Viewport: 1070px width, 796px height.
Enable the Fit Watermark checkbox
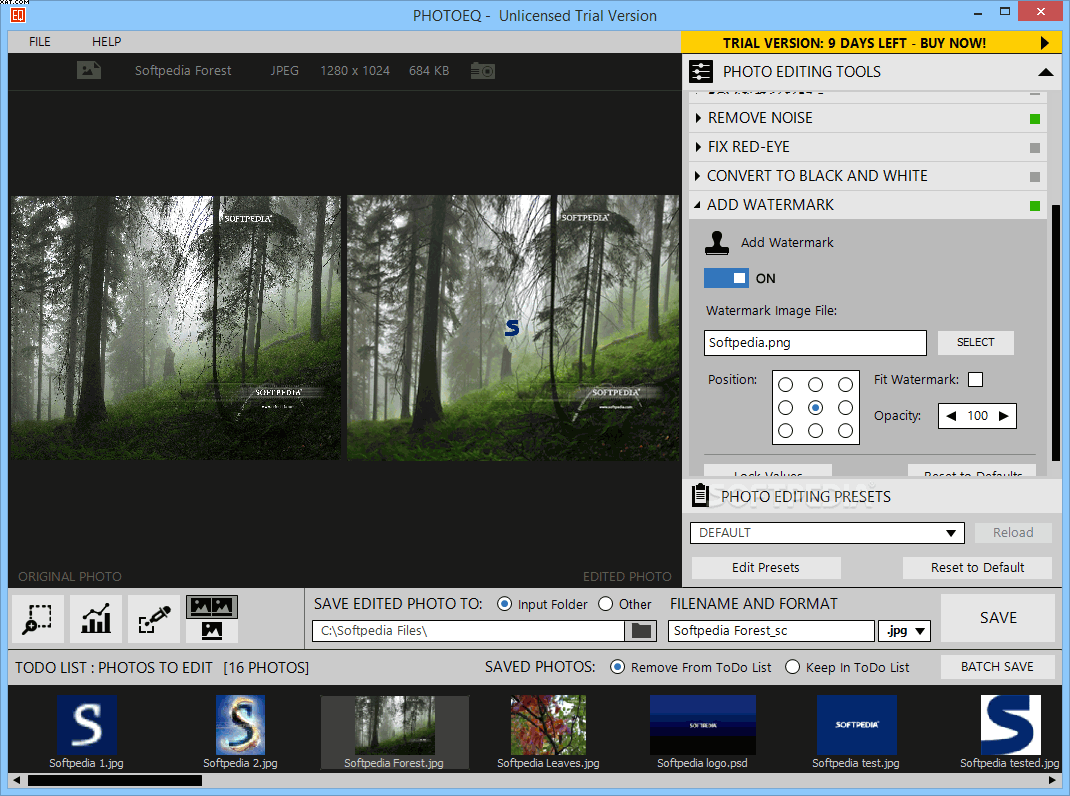[x=976, y=380]
